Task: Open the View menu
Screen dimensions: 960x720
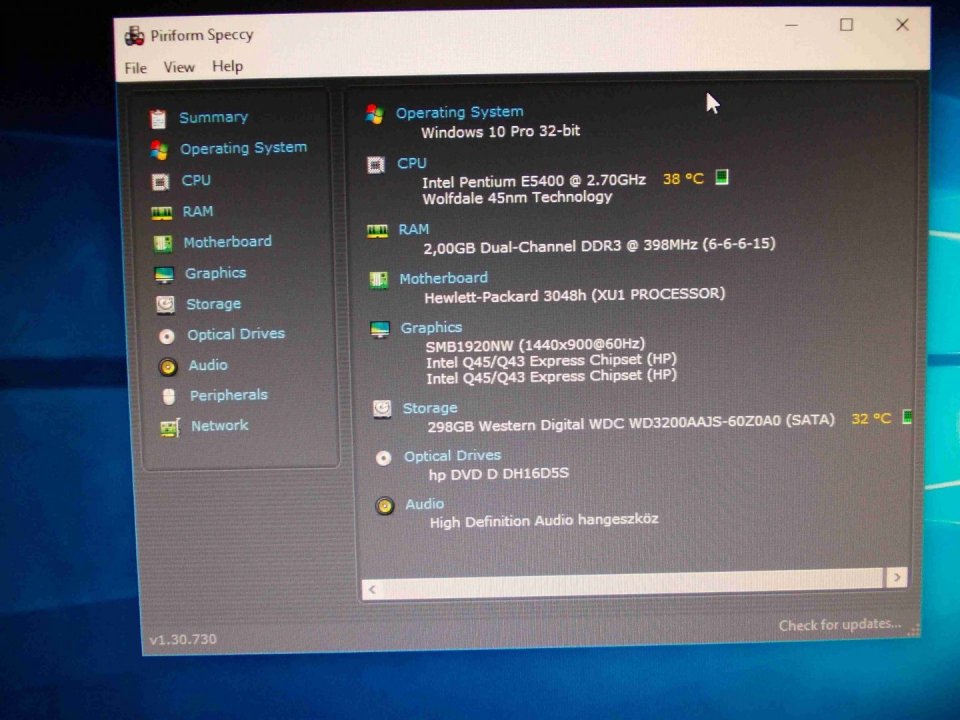Action: [179, 67]
